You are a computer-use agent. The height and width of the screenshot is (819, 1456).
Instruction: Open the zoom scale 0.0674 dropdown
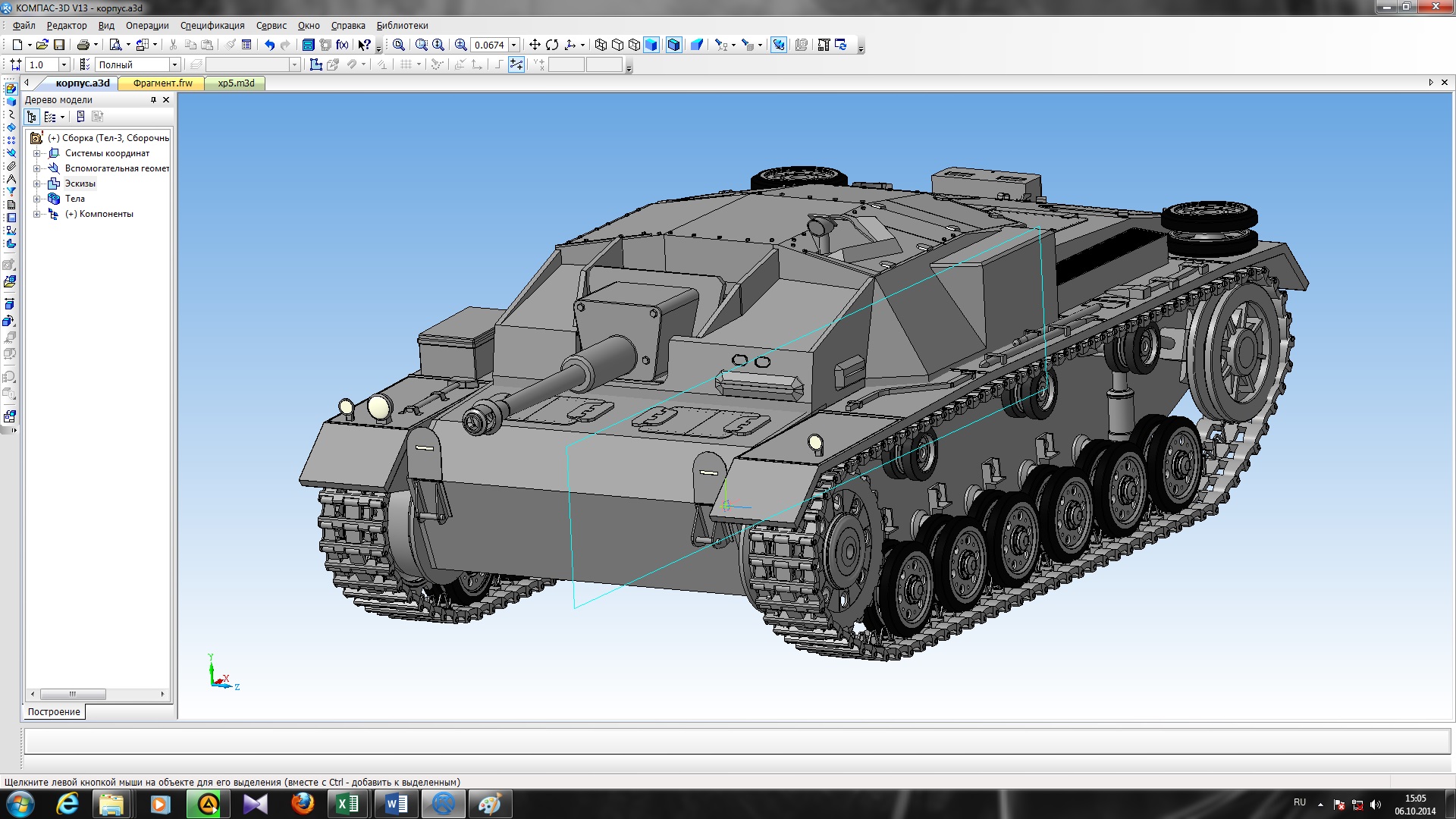(x=513, y=45)
